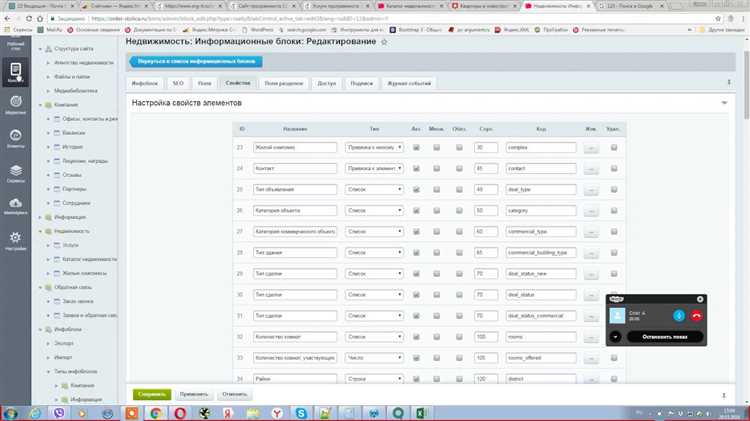The height and width of the screenshot is (421, 750).
Task: Open Opera browser from taskbar
Action: pos(180,413)
